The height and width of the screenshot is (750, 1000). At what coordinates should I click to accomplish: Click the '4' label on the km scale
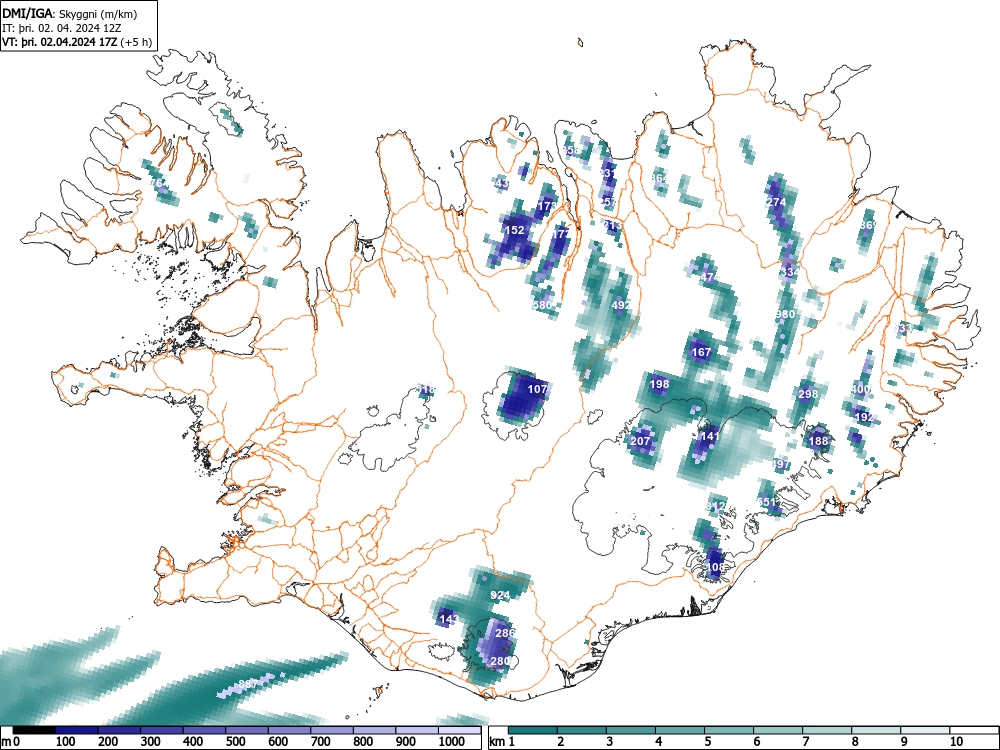(x=658, y=742)
